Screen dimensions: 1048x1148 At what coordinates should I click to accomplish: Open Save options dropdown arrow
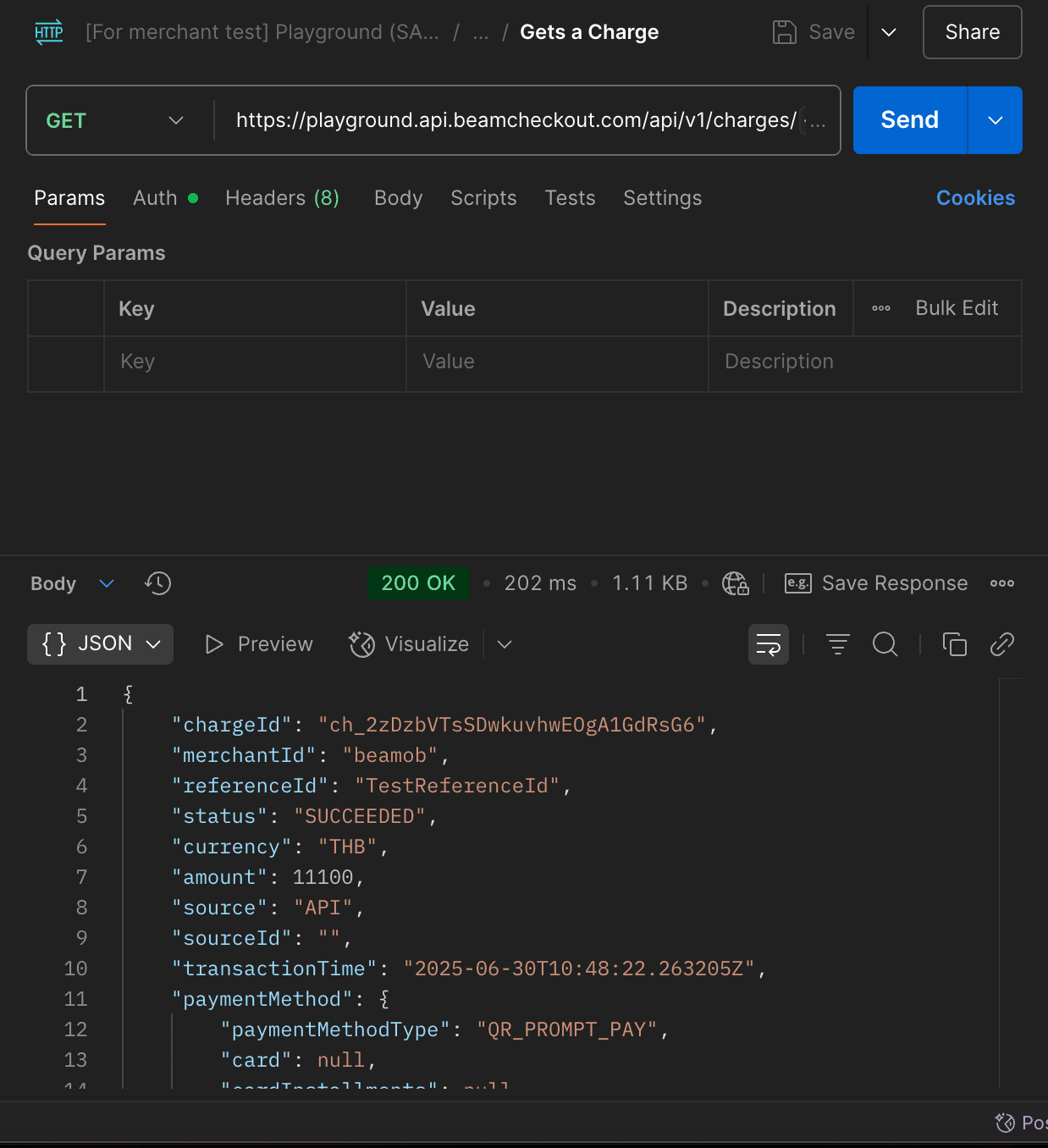[888, 32]
